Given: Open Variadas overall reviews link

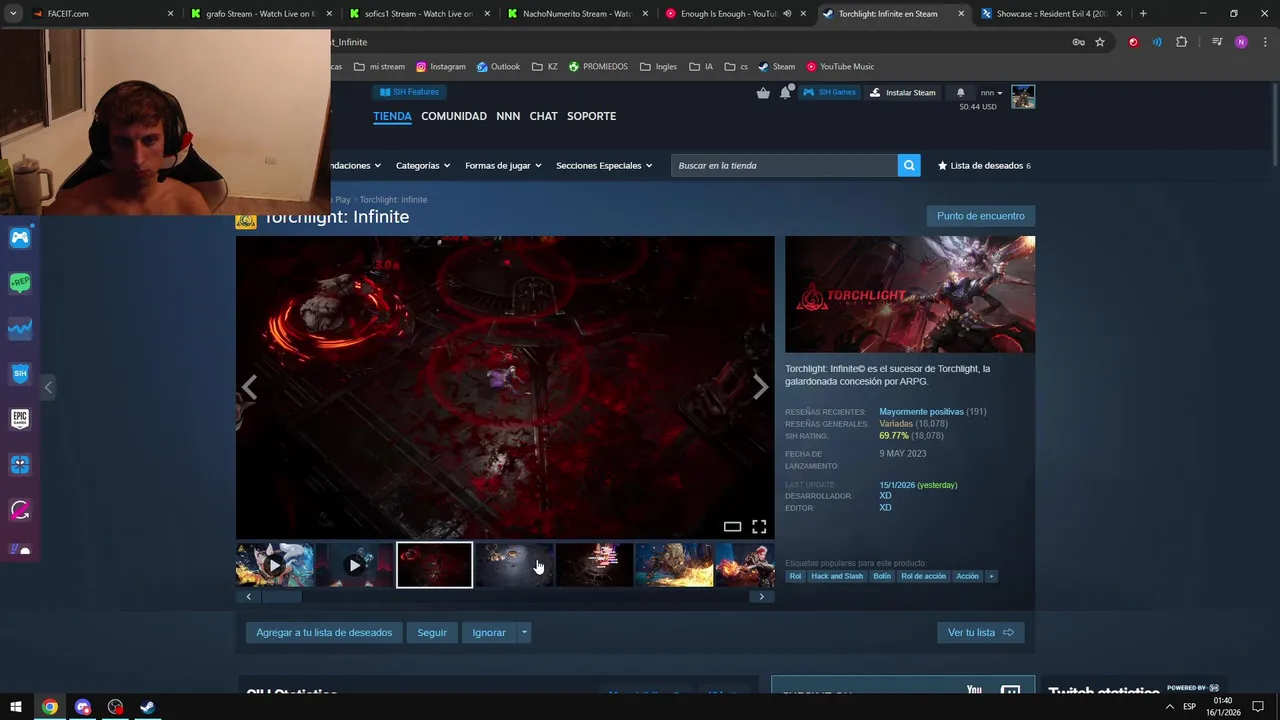Looking at the screenshot, I should [896, 424].
